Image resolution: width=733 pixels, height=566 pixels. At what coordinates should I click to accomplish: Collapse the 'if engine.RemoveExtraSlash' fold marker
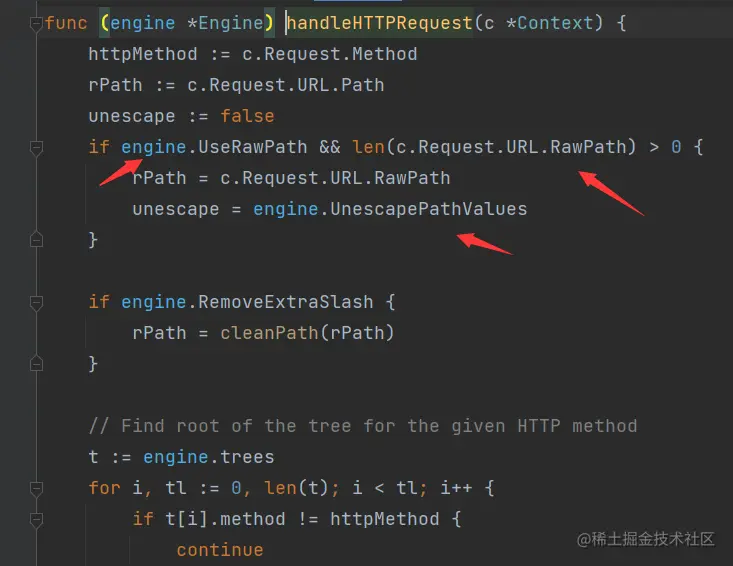(36, 302)
